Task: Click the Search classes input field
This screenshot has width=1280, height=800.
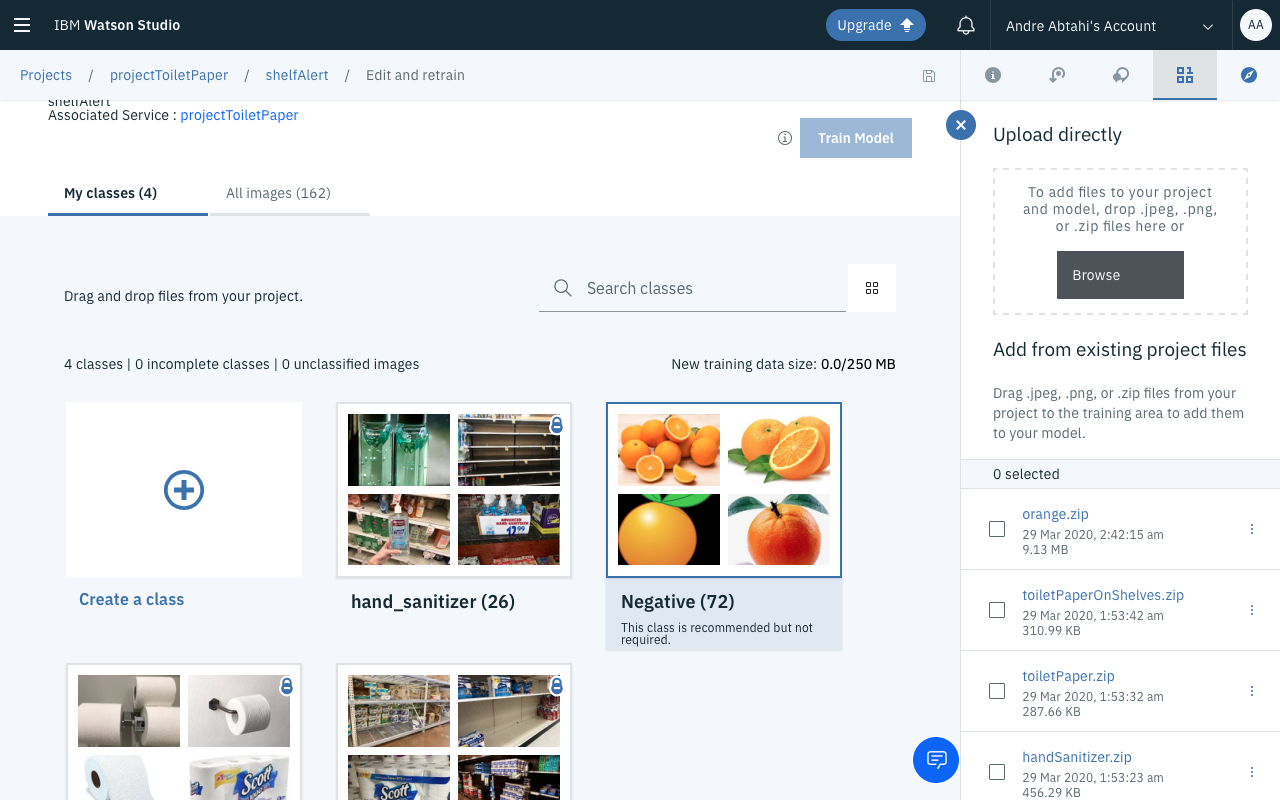Action: [x=692, y=288]
